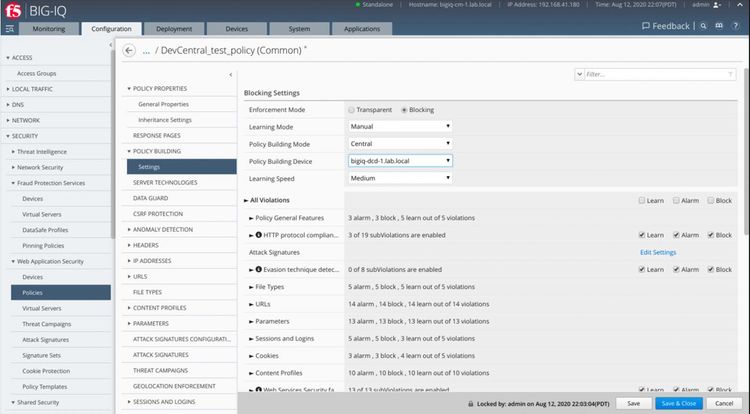Click the Save button
750x414 pixels.
click(633, 403)
